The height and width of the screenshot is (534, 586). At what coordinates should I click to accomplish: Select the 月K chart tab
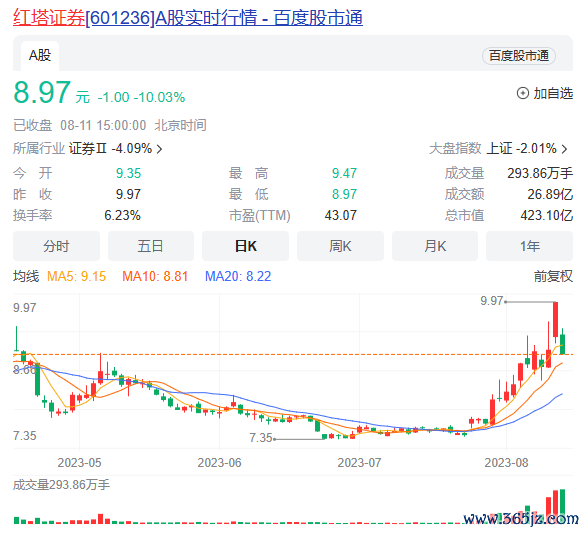(x=435, y=246)
